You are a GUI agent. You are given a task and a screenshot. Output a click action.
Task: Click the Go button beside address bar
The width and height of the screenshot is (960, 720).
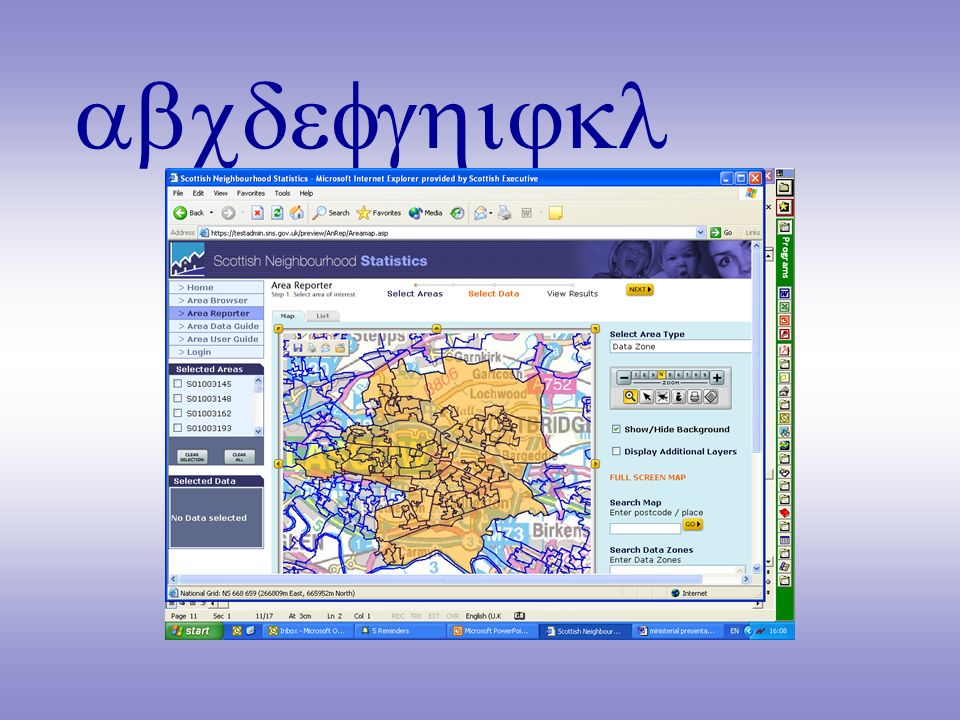click(722, 233)
